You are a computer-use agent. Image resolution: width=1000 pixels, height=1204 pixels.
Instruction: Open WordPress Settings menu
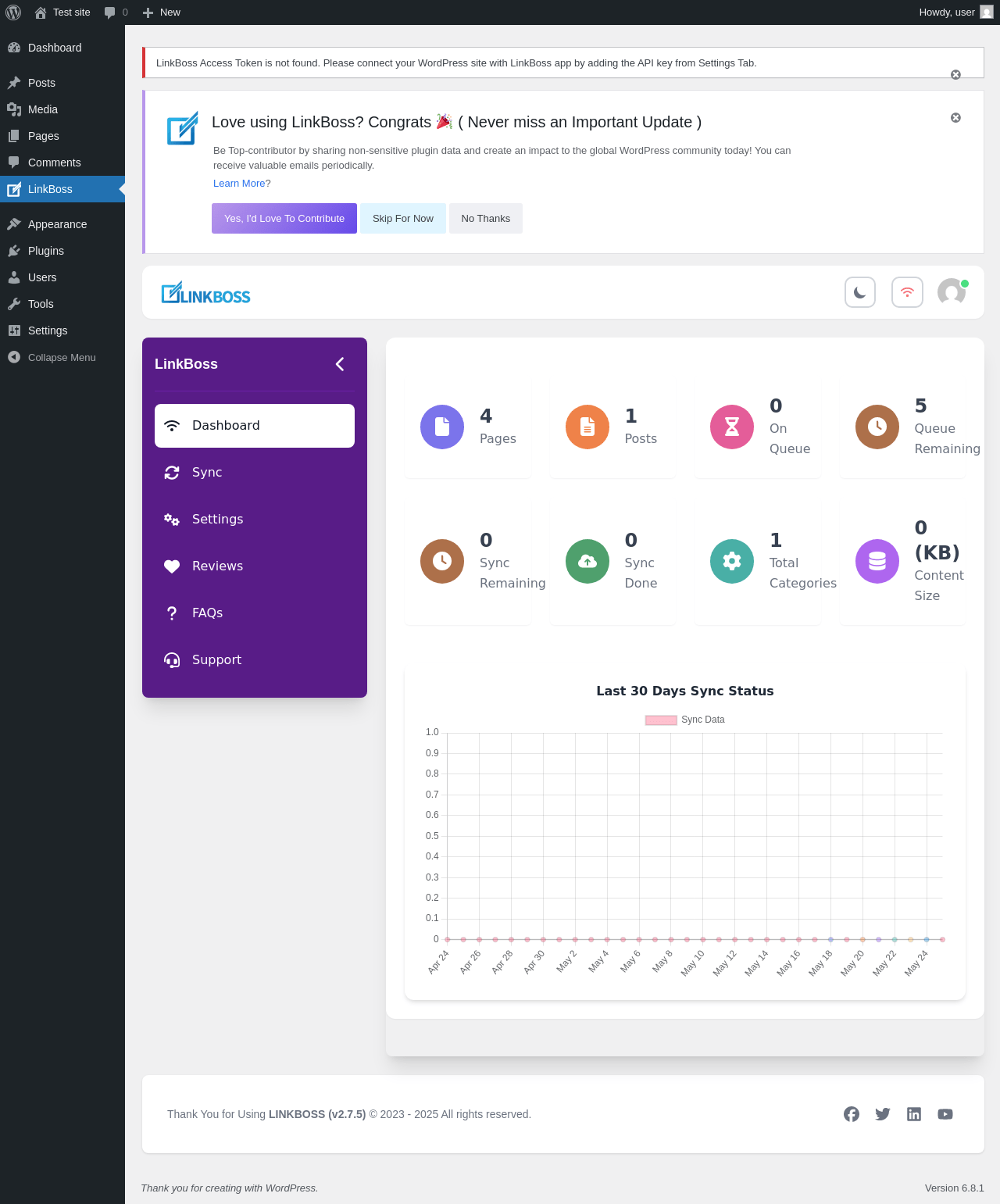point(62,330)
